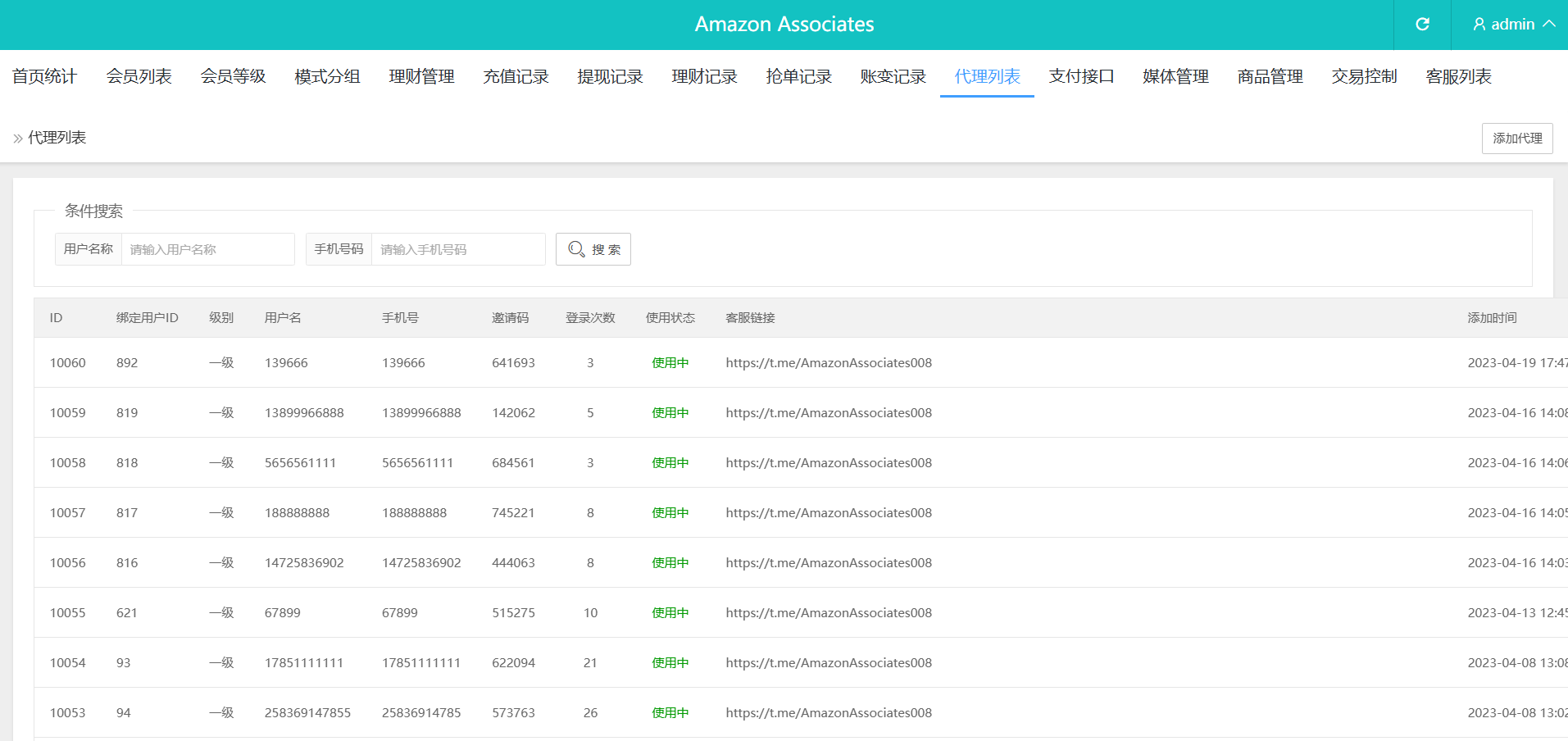Open 理财管理 tab
The height and width of the screenshot is (741, 1568).
point(422,76)
